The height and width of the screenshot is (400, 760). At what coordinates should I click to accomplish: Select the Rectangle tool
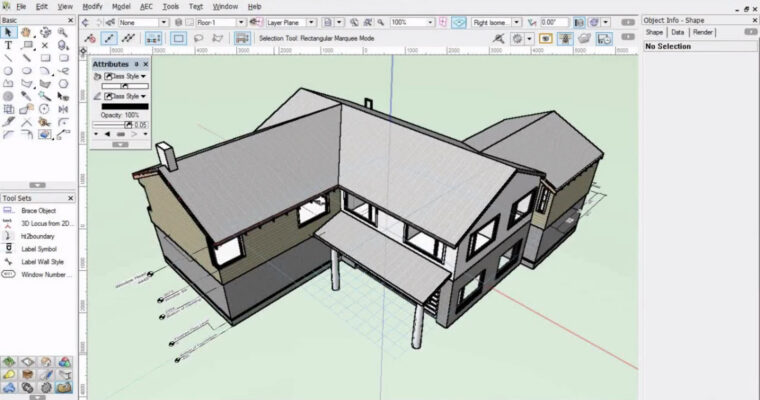coord(45,58)
